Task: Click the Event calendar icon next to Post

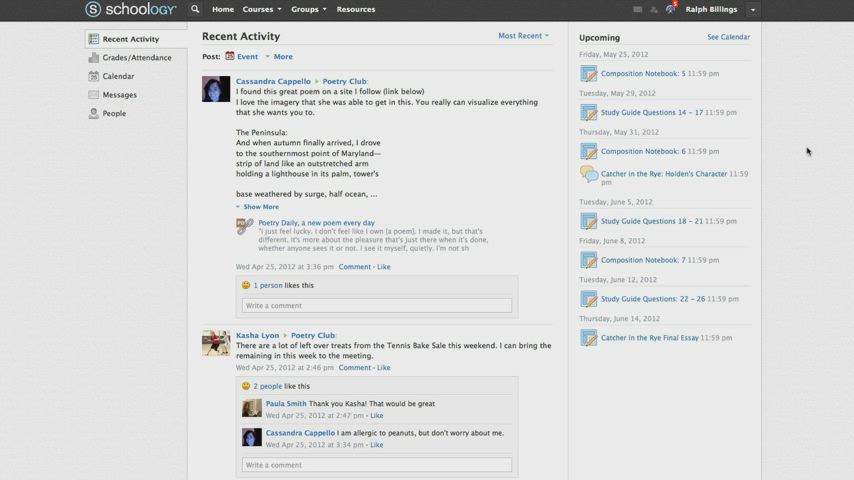Action: 230,57
